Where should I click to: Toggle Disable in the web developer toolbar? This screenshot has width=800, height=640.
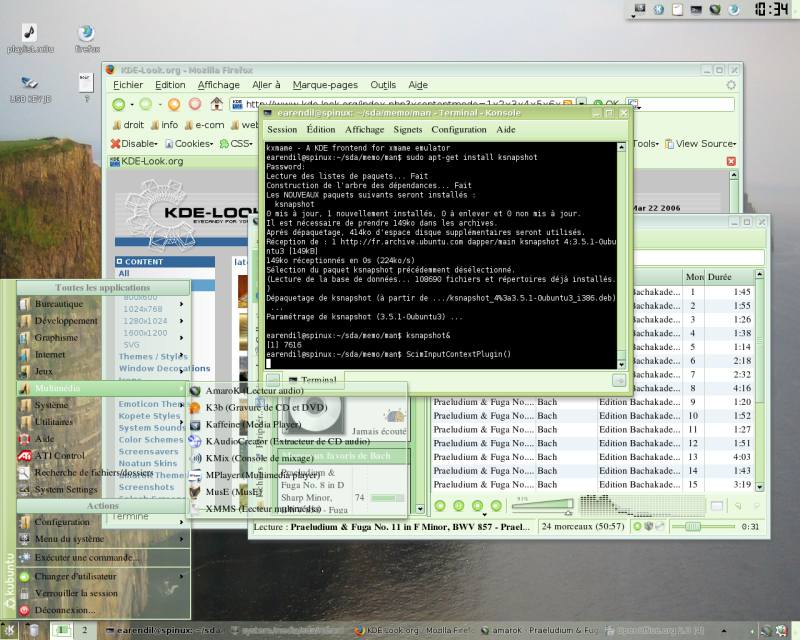[135, 144]
